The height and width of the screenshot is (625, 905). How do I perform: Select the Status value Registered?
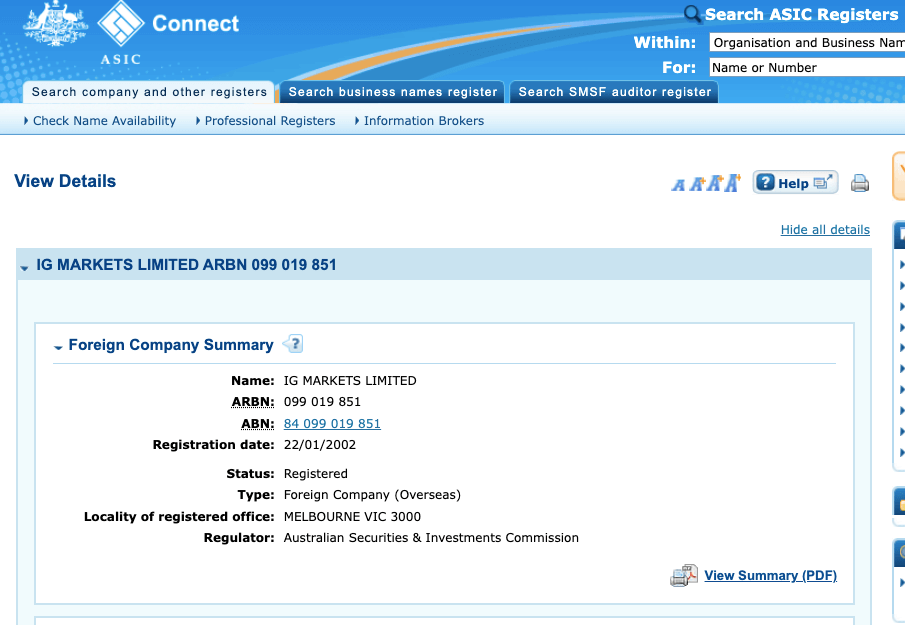(316, 474)
